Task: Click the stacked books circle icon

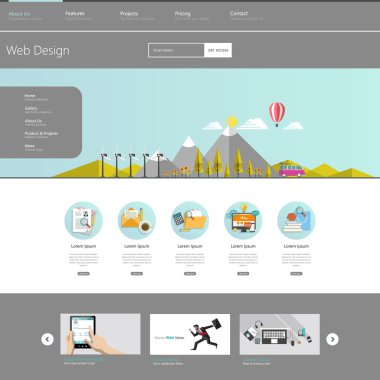Action: point(296,220)
